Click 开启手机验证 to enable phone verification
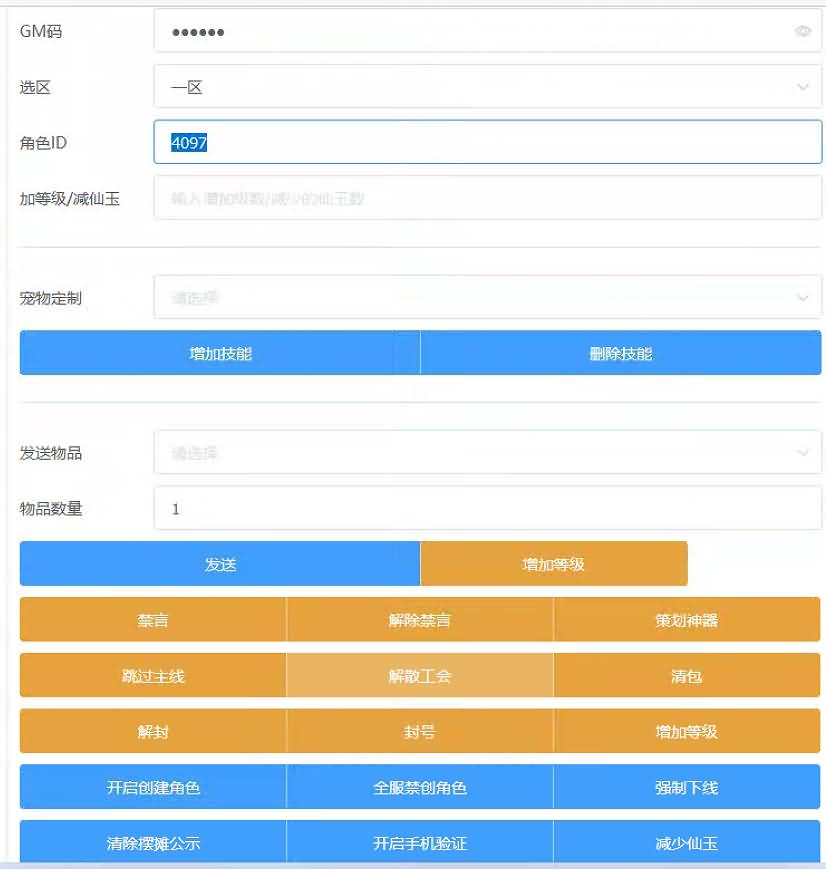826x869 pixels. click(x=419, y=843)
